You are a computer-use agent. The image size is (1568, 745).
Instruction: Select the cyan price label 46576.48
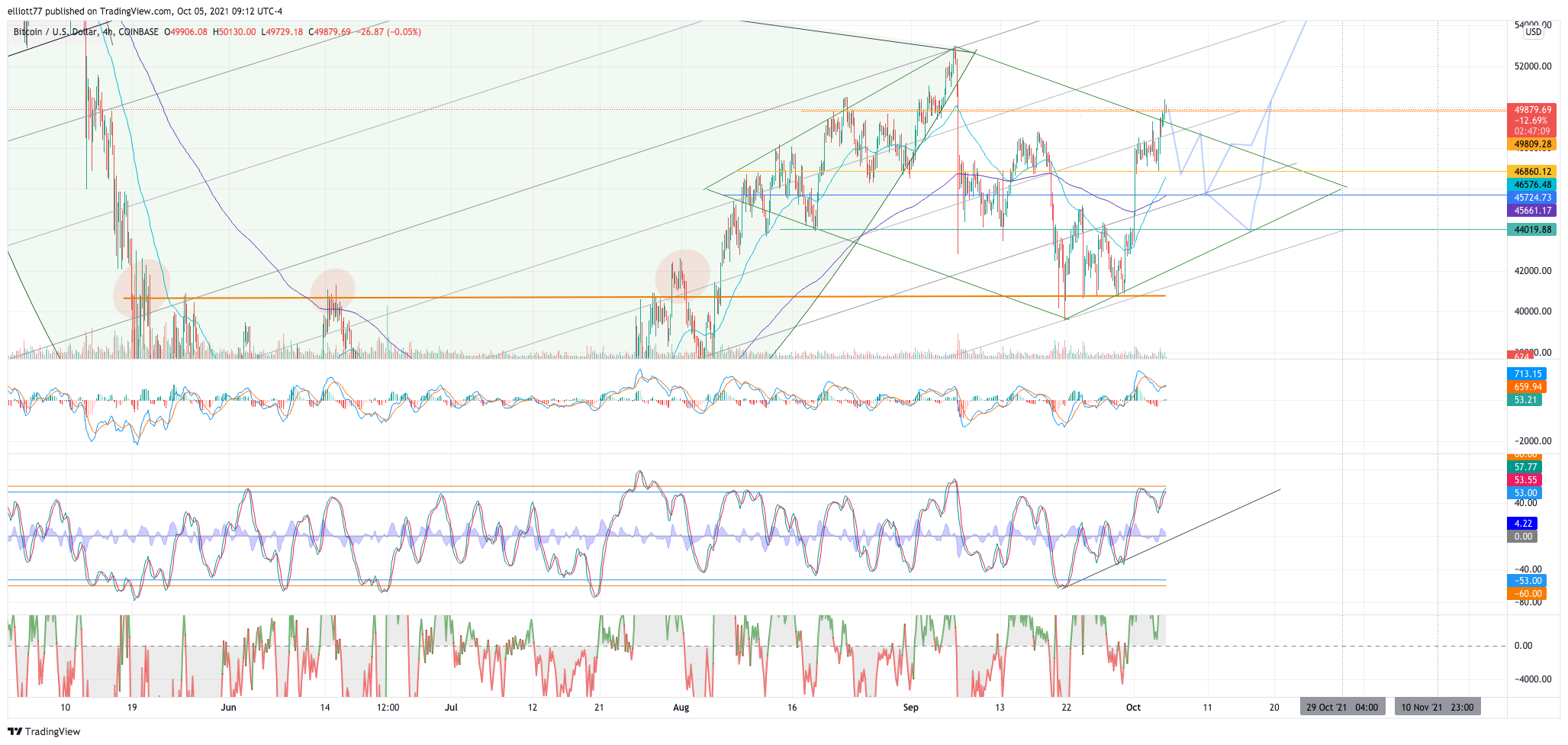1532,185
